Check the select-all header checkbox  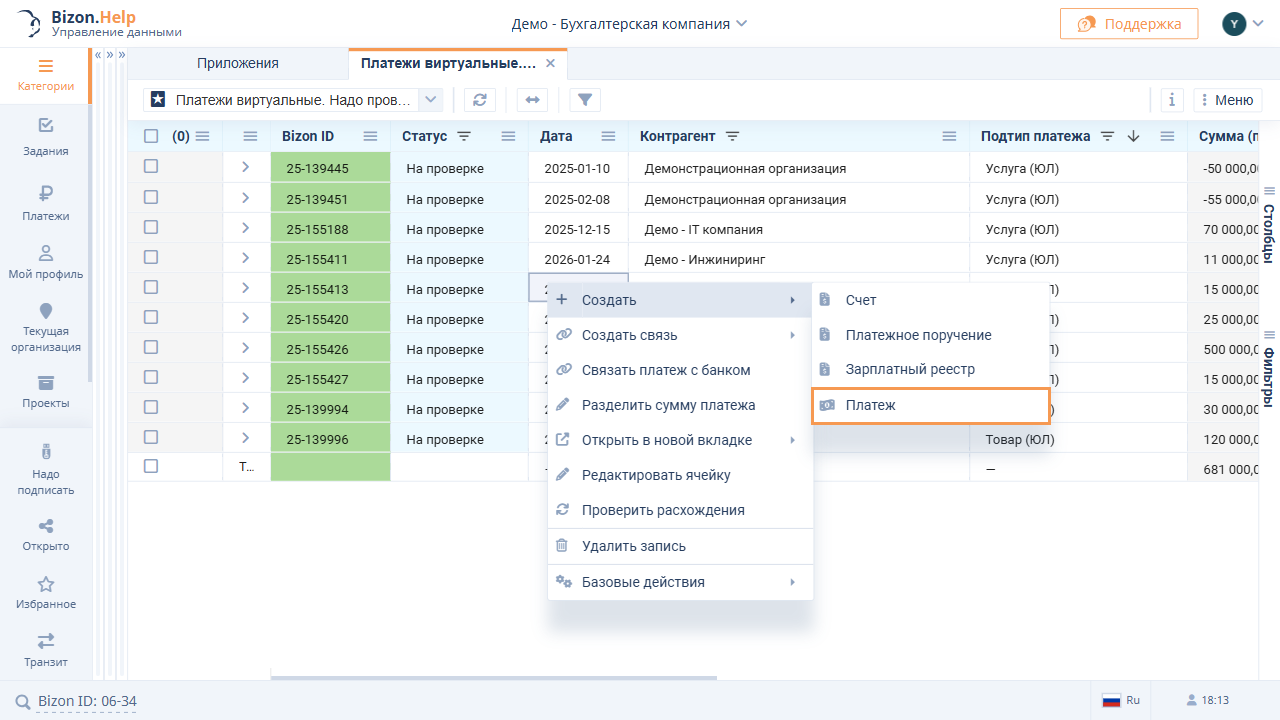(x=151, y=136)
